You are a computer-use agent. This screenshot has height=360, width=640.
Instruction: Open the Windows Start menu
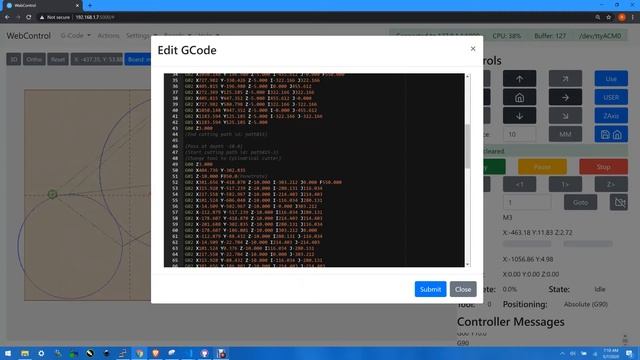pyautogui.click(x=8, y=353)
